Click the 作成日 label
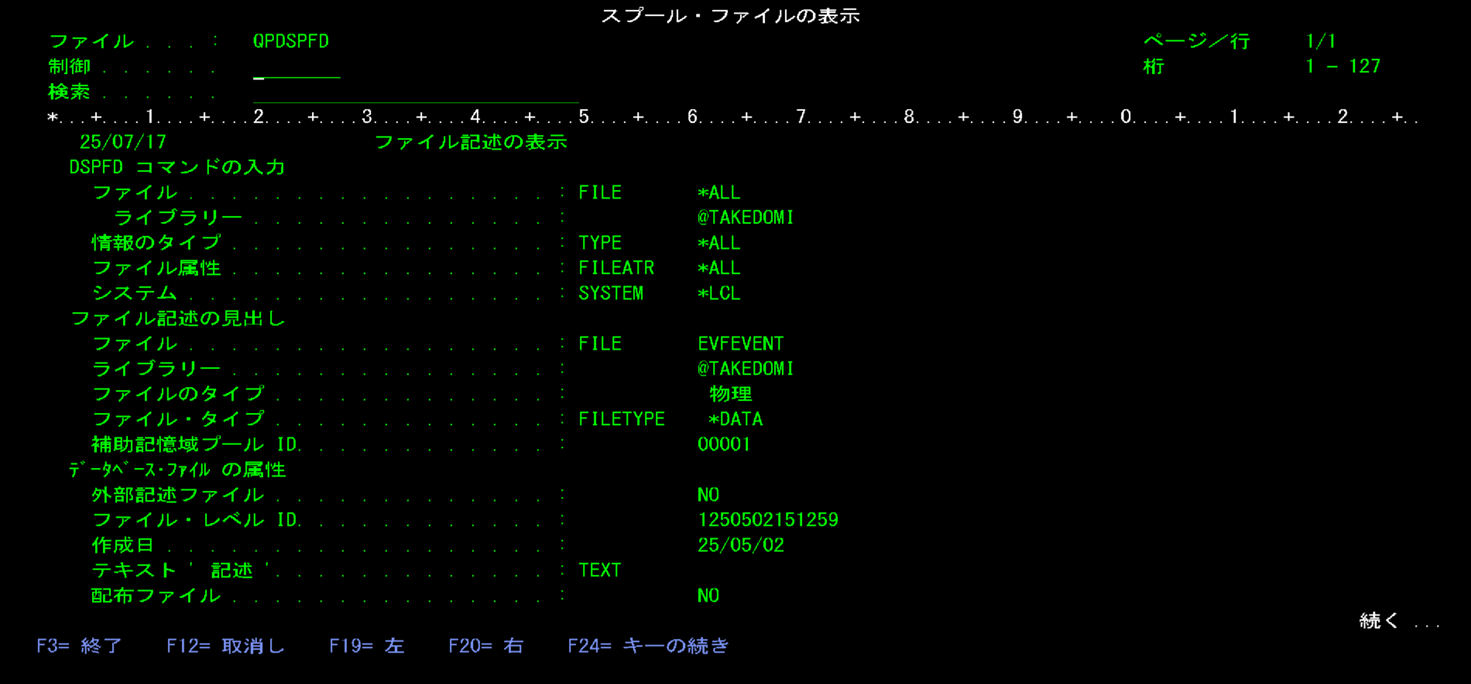Image resolution: width=1471 pixels, height=684 pixels. coord(123,545)
